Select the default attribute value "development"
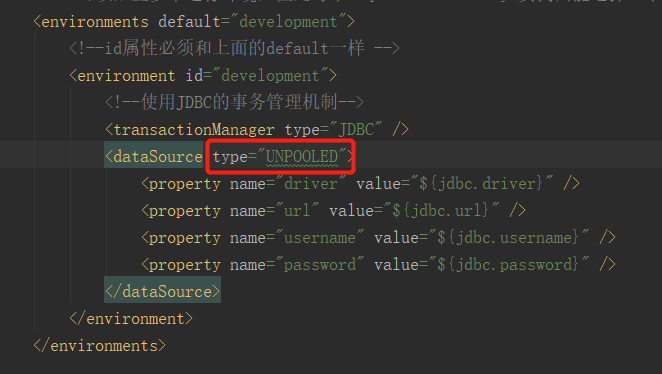The image size is (662, 374). (x=288, y=22)
